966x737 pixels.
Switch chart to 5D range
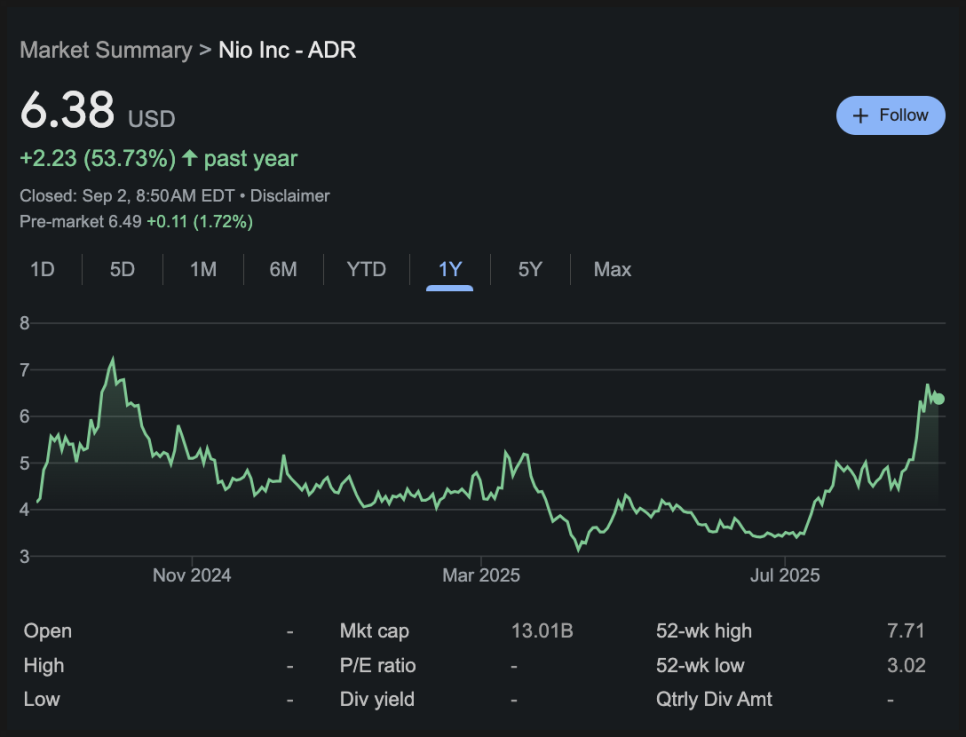[122, 269]
